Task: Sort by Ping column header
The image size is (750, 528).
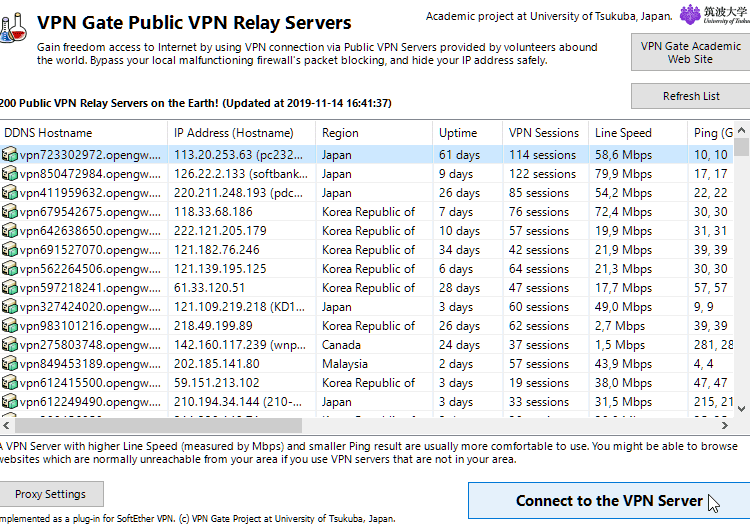Action: (x=711, y=132)
